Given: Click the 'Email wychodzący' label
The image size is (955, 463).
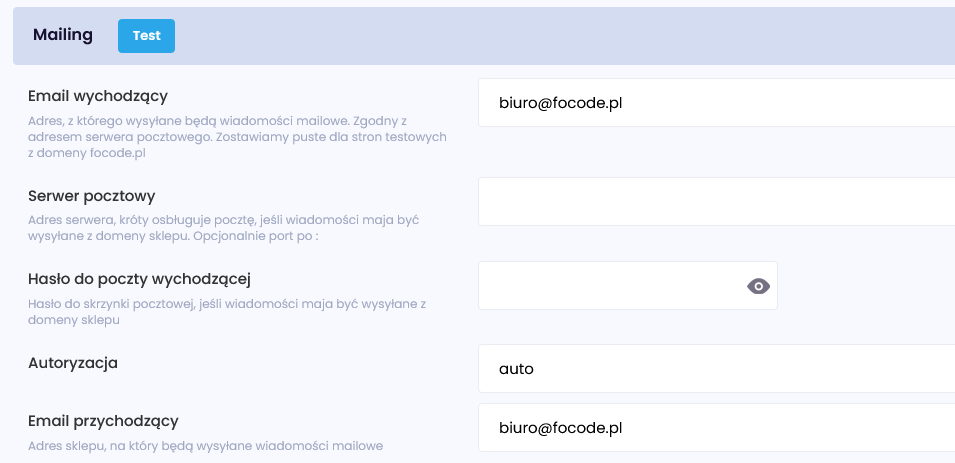Looking at the screenshot, I should (98, 96).
